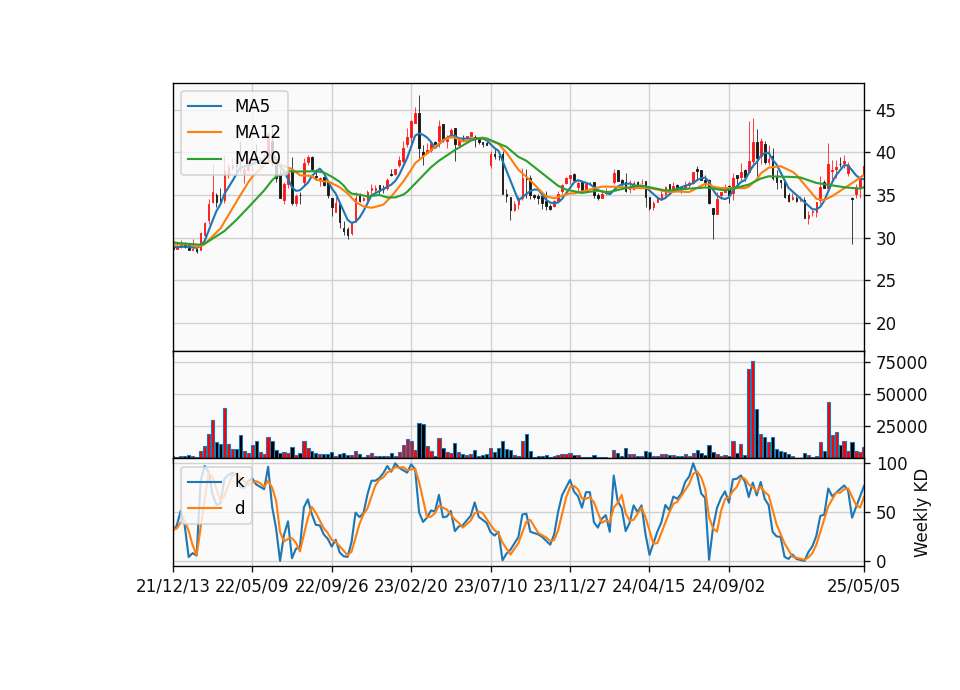The width and height of the screenshot is (960, 690).
Task: Click the blue MA5 line sample in legend
Action: 204,106
